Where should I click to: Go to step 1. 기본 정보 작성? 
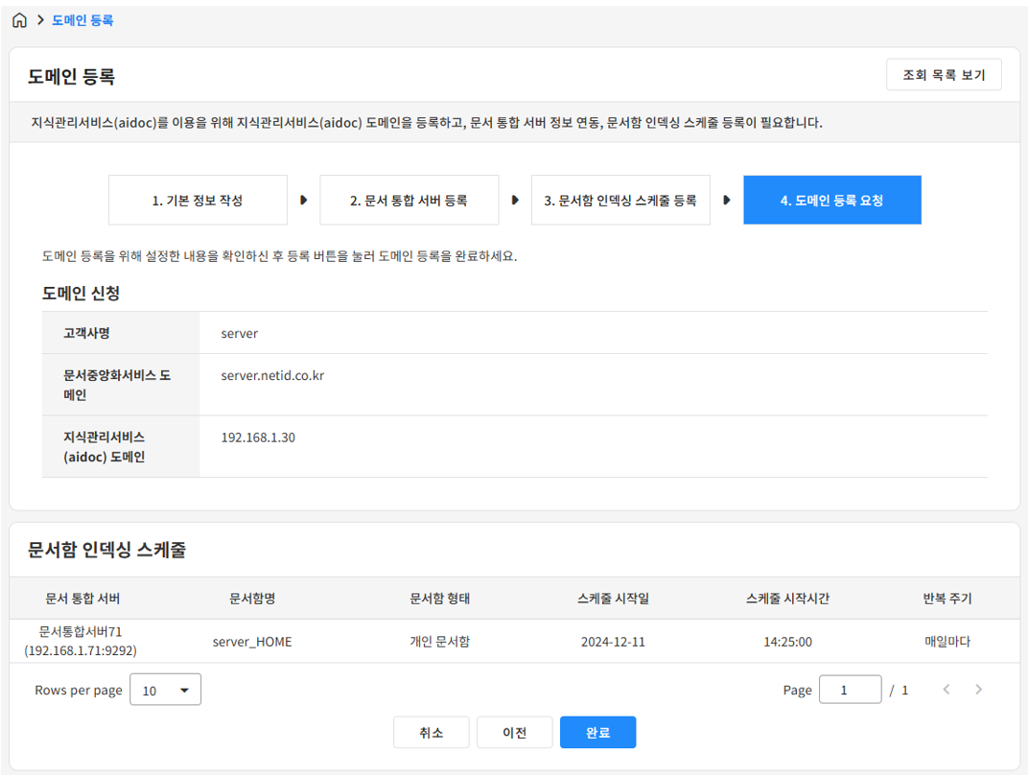tap(197, 200)
